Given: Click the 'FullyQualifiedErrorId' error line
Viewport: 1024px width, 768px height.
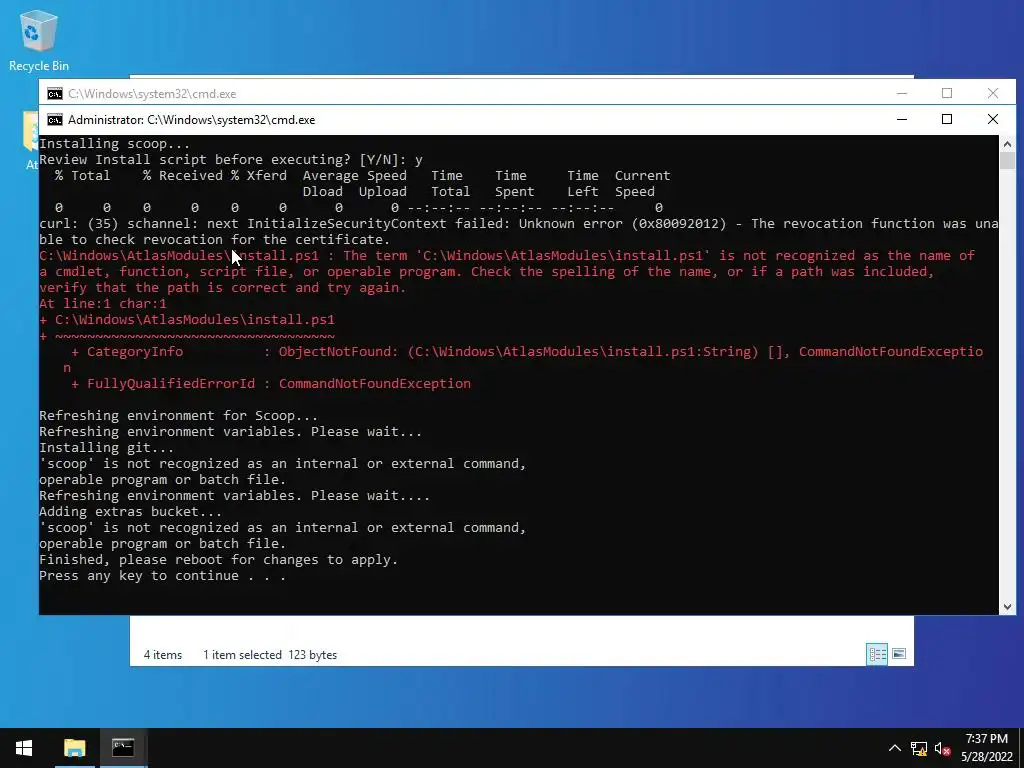Looking at the screenshot, I should 271,383.
